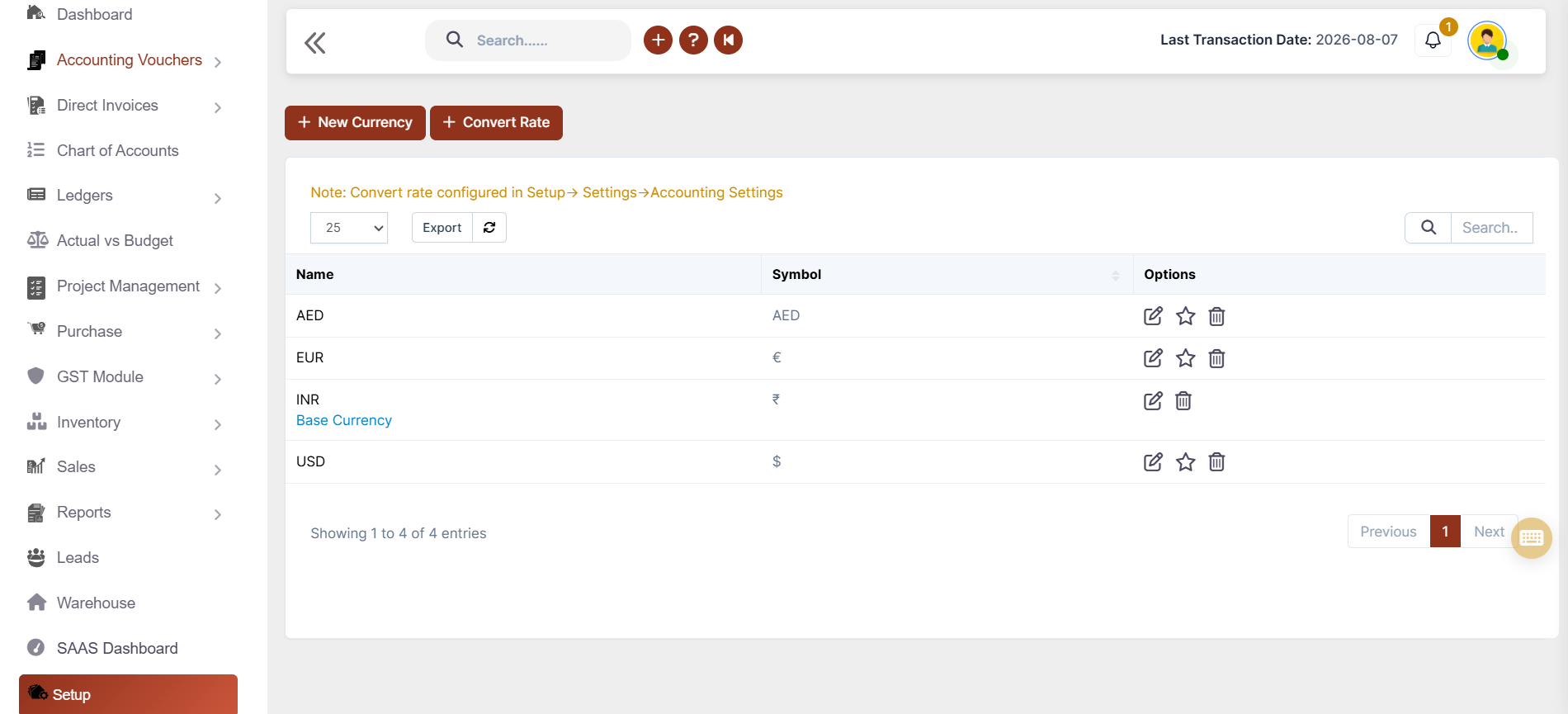
Task: Click New Currency button
Action: point(355,123)
